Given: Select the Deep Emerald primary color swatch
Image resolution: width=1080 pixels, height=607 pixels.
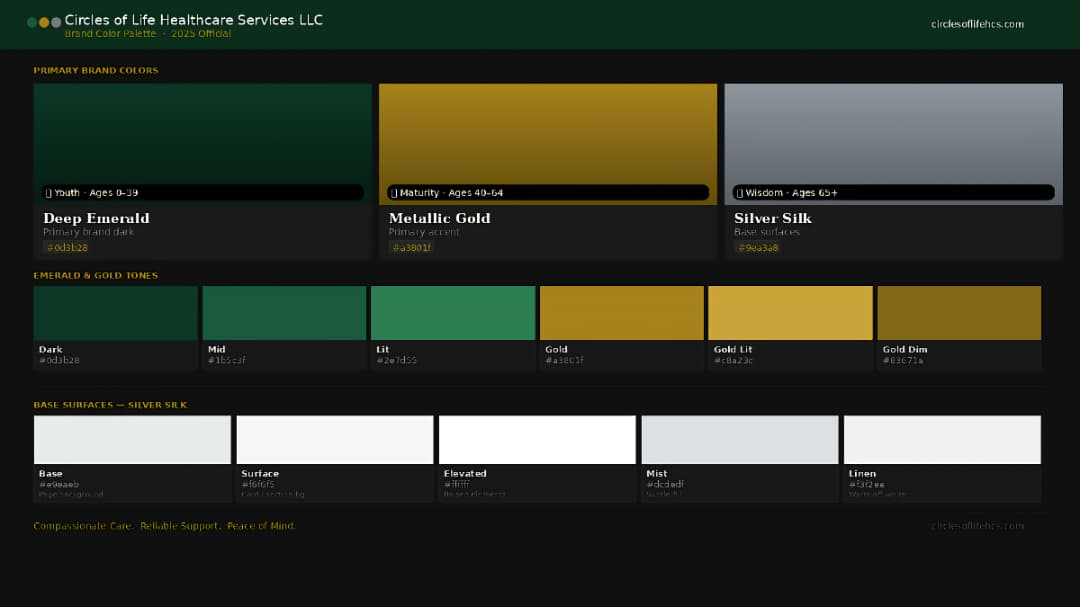Looking at the screenshot, I should (x=202, y=144).
